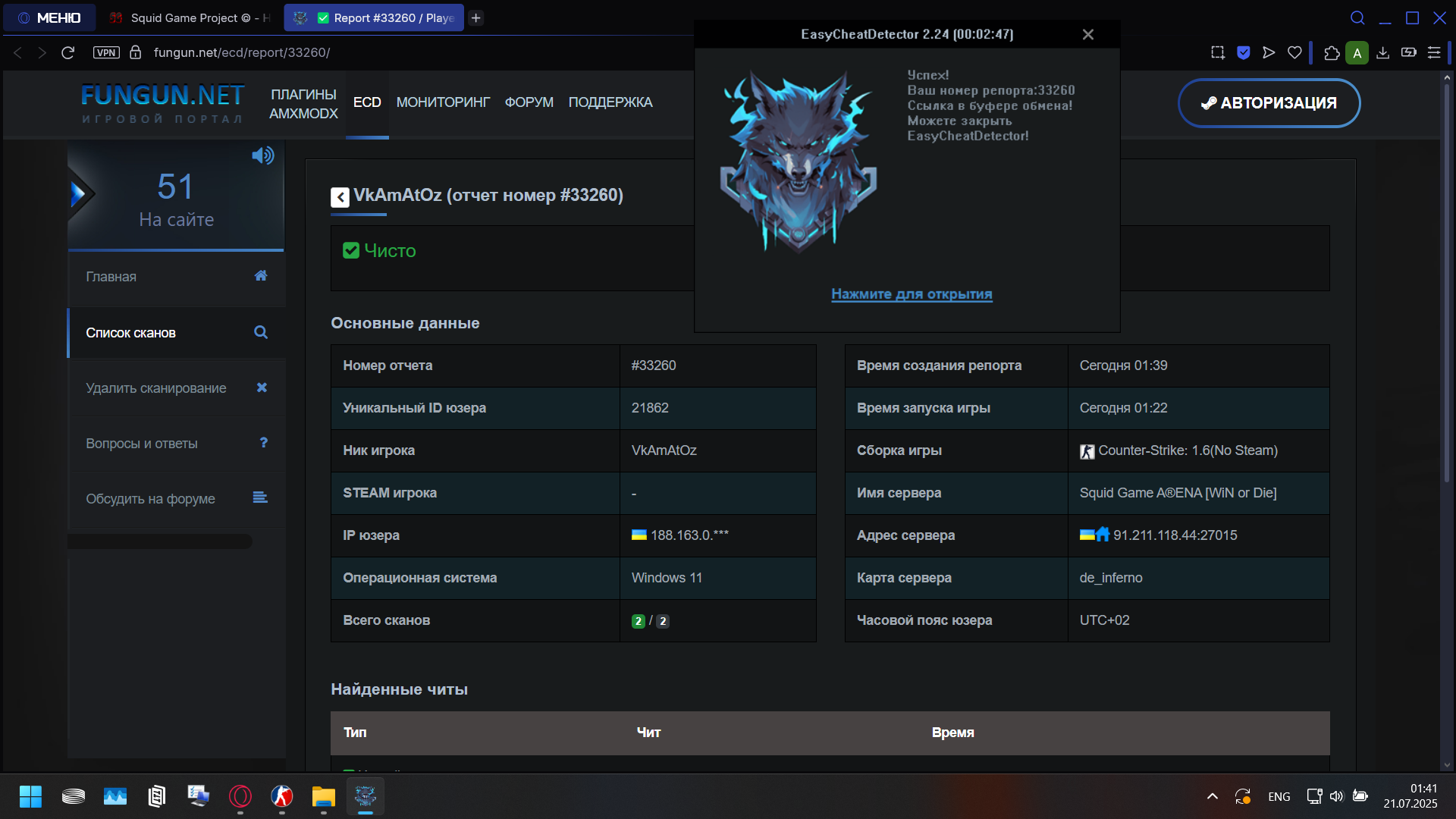
Task: Open Вопросы и ответы in the sidebar
Action: [x=177, y=444]
